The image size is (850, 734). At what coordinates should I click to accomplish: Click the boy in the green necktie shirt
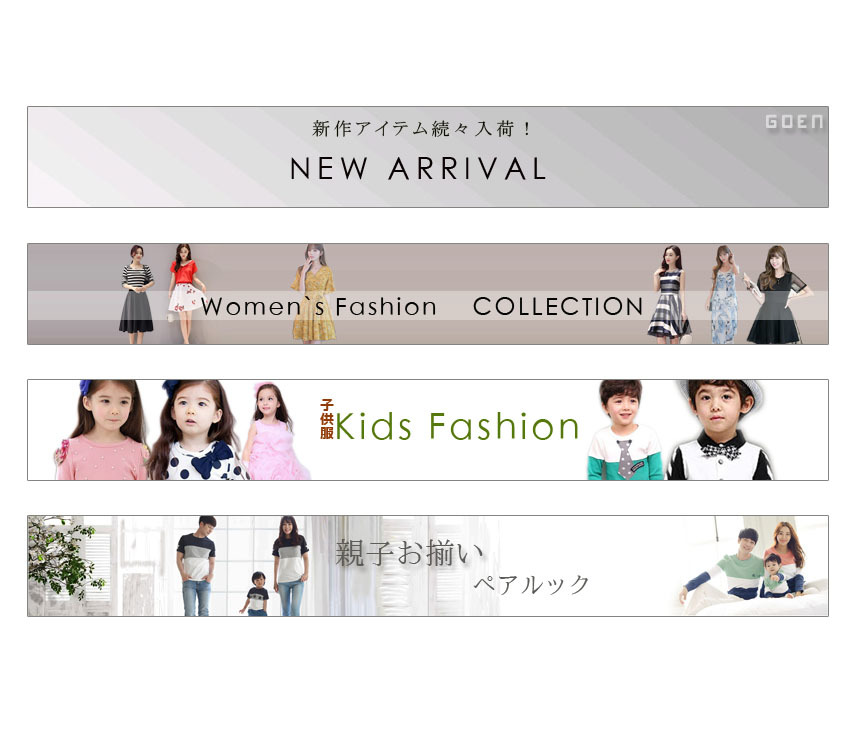pos(626,430)
